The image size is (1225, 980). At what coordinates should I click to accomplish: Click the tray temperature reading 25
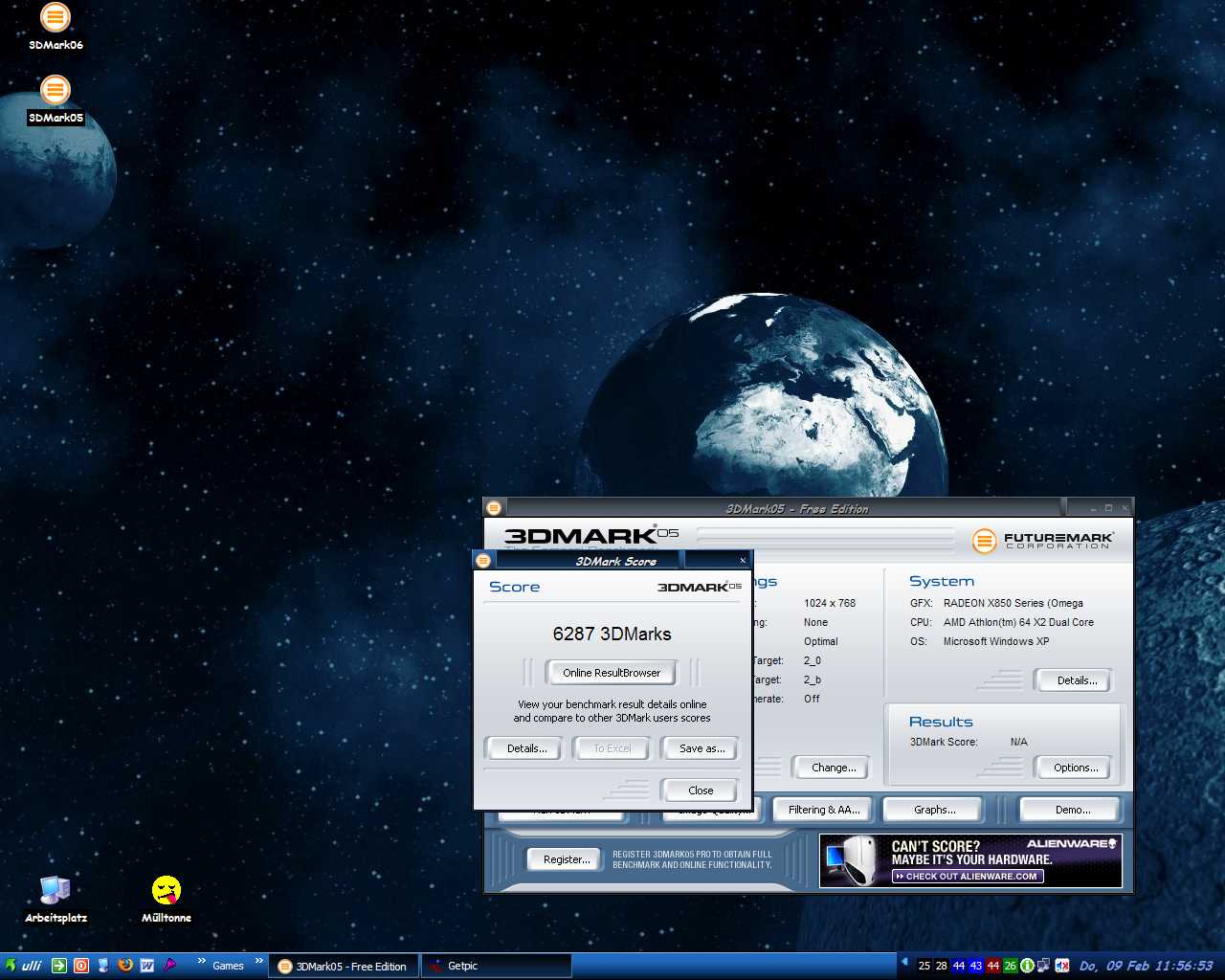point(924,966)
